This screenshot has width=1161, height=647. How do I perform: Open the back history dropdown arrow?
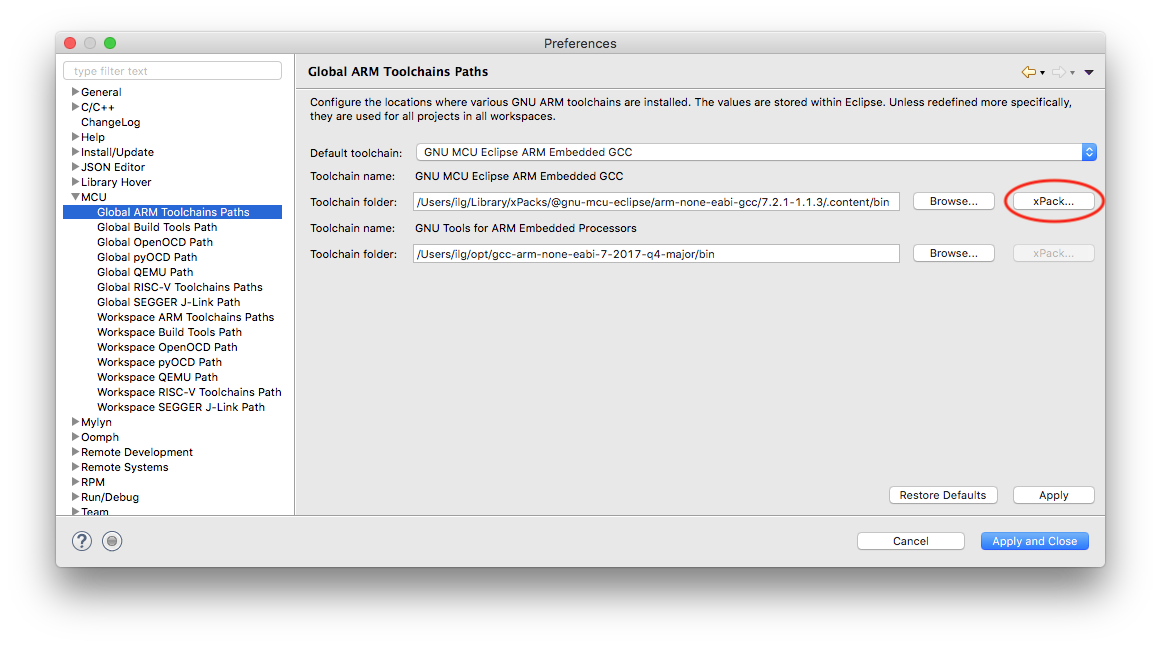coord(1043,73)
